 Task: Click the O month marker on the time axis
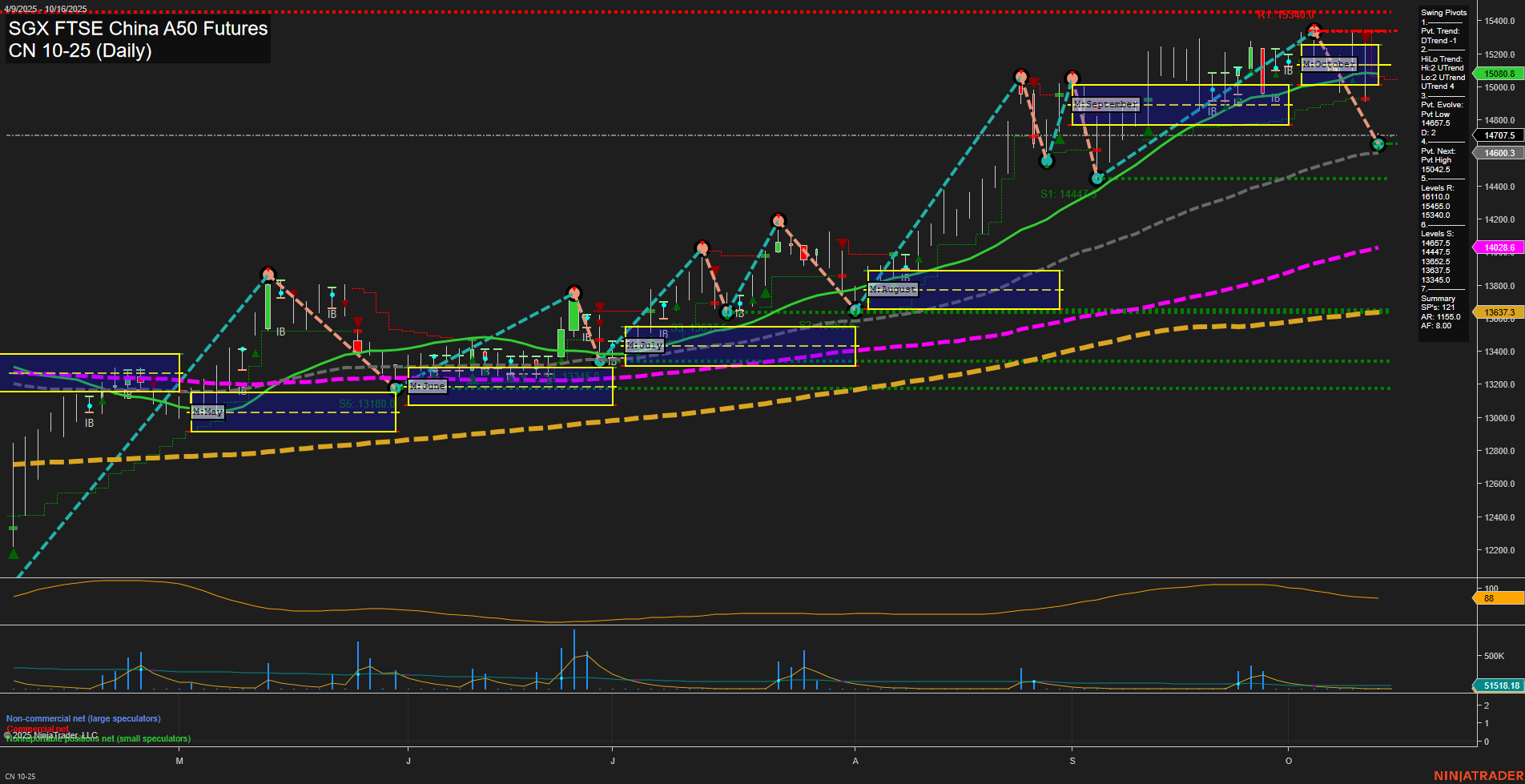(x=1289, y=761)
